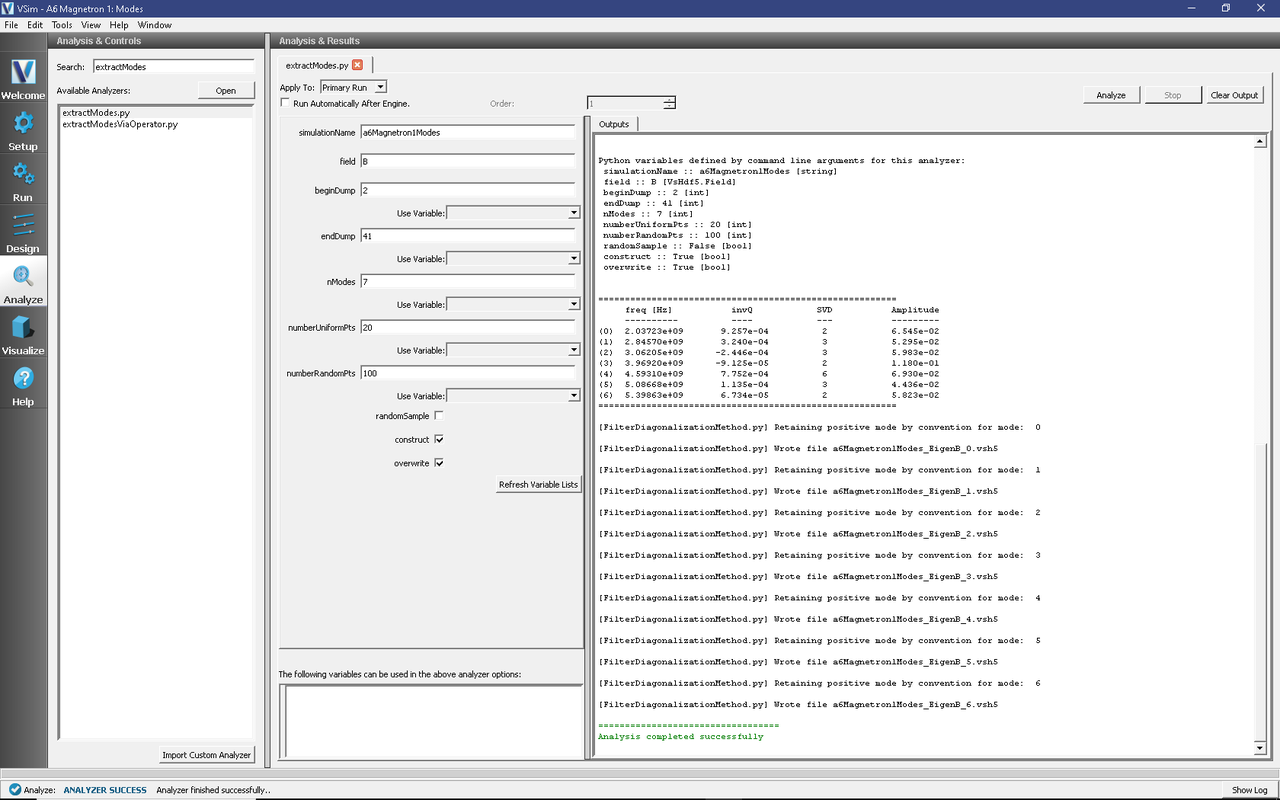The image size is (1280, 800).
Task: Enable Run Automatically After Engine checkbox
Action: [x=285, y=103]
